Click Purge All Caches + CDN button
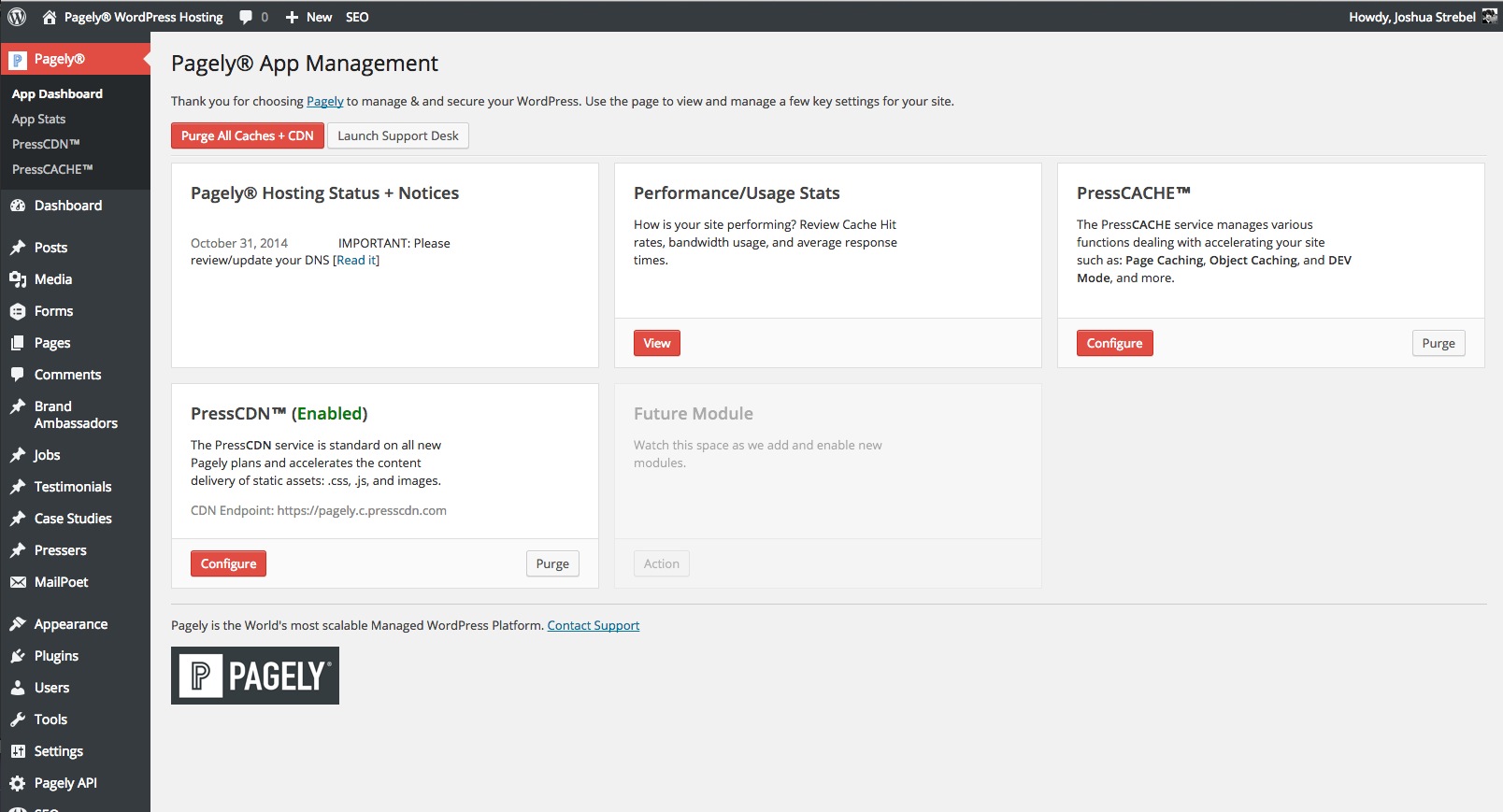The image size is (1503, 812). [x=248, y=135]
